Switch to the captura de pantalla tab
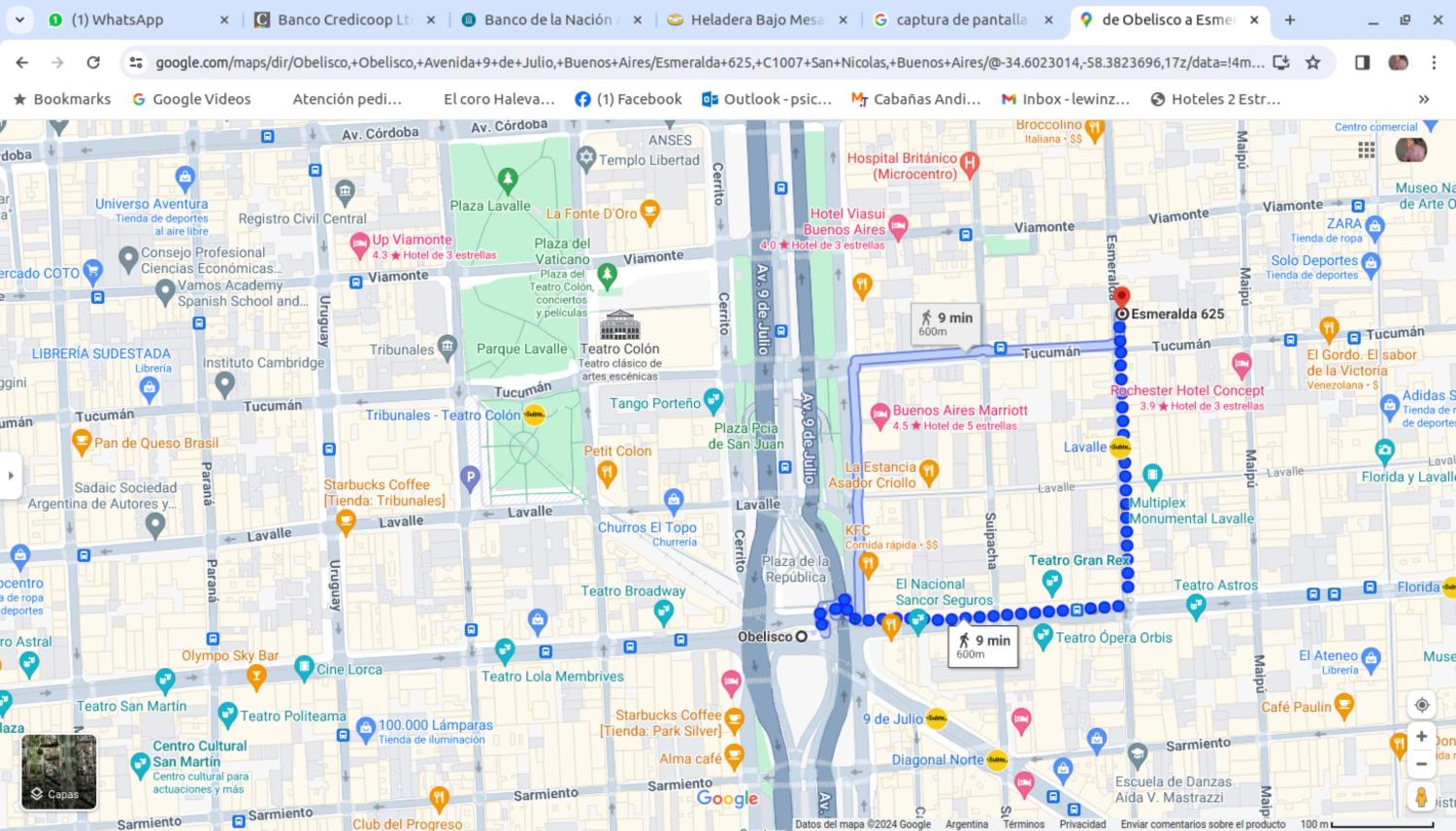 point(963,20)
